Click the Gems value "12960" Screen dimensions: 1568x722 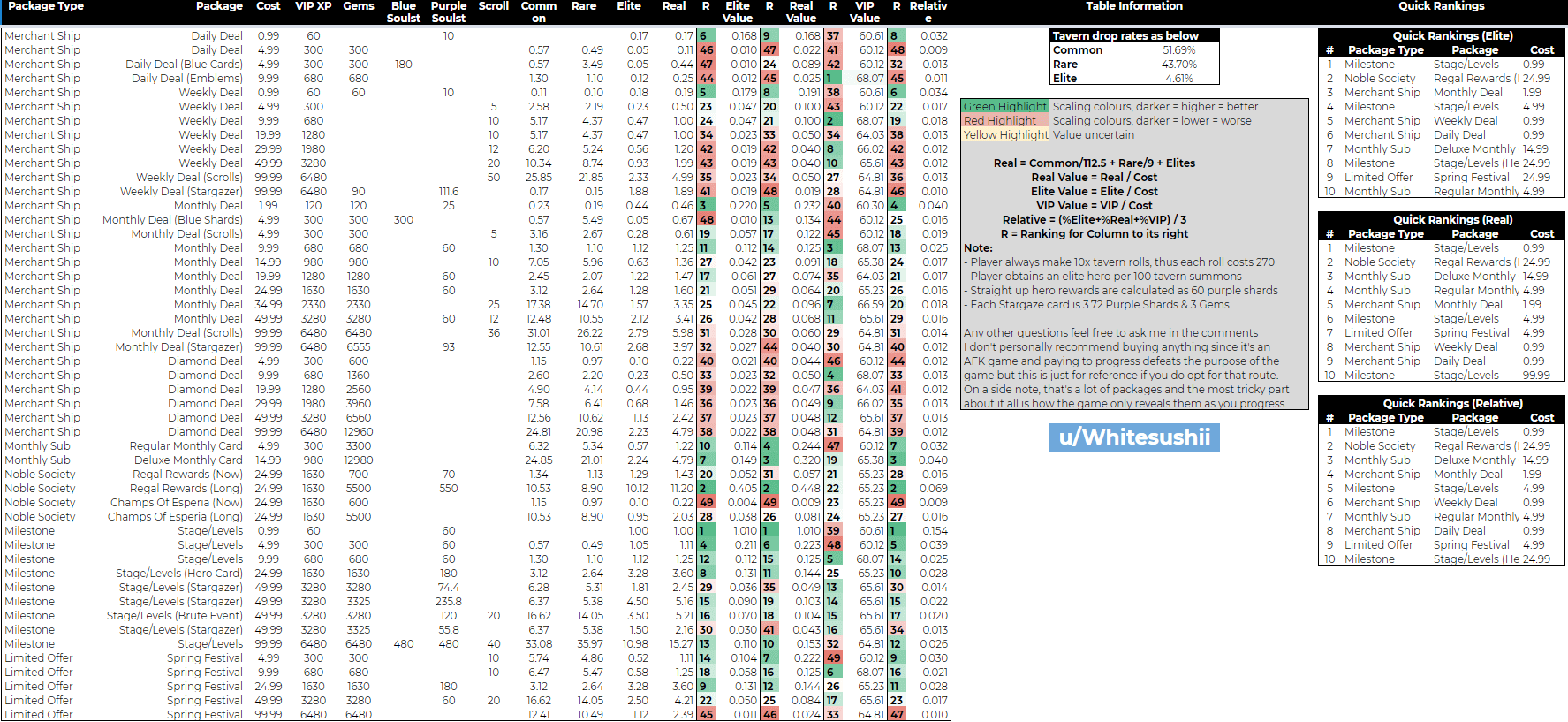[359, 432]
